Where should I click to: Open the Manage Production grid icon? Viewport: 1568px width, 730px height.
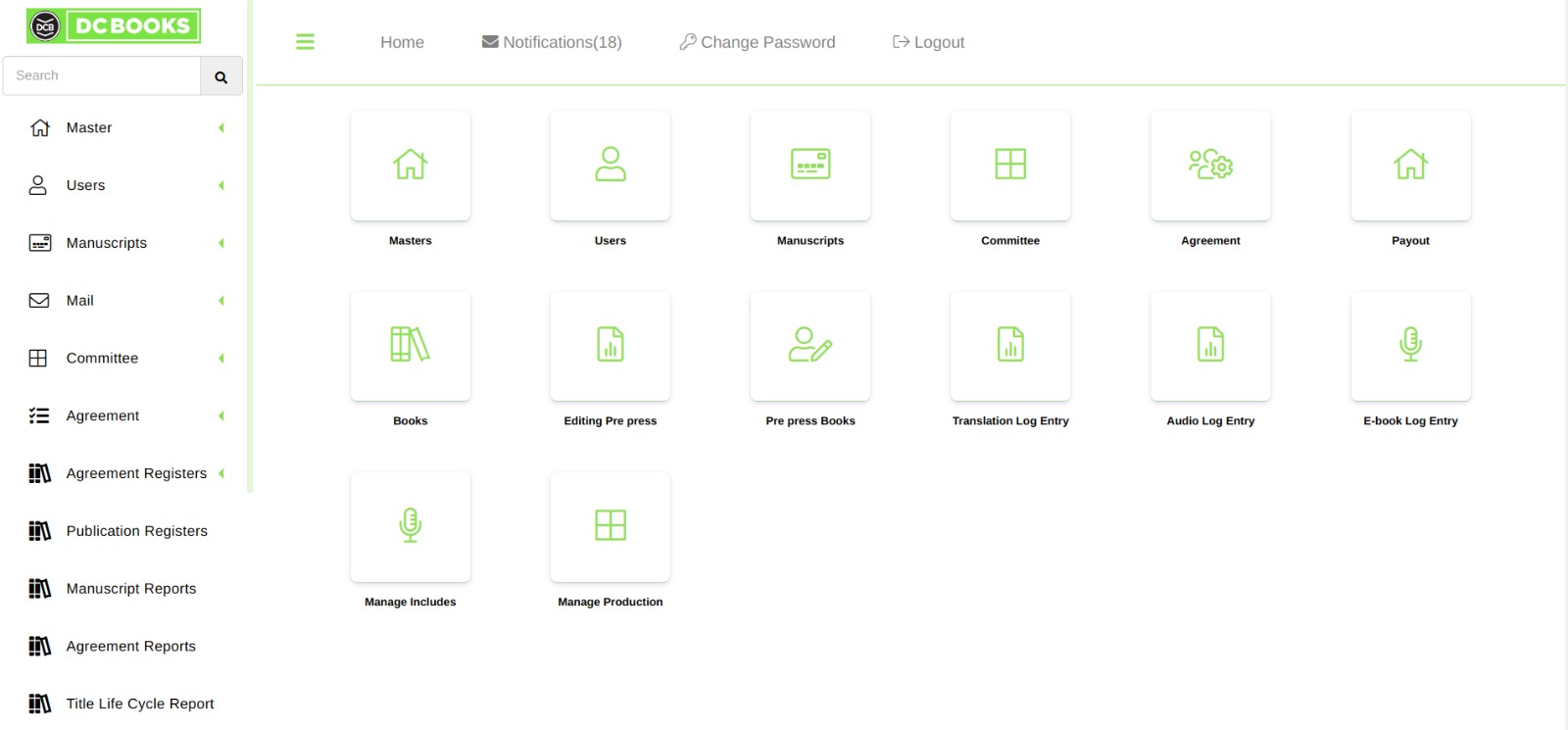click(x=610, y=526)
